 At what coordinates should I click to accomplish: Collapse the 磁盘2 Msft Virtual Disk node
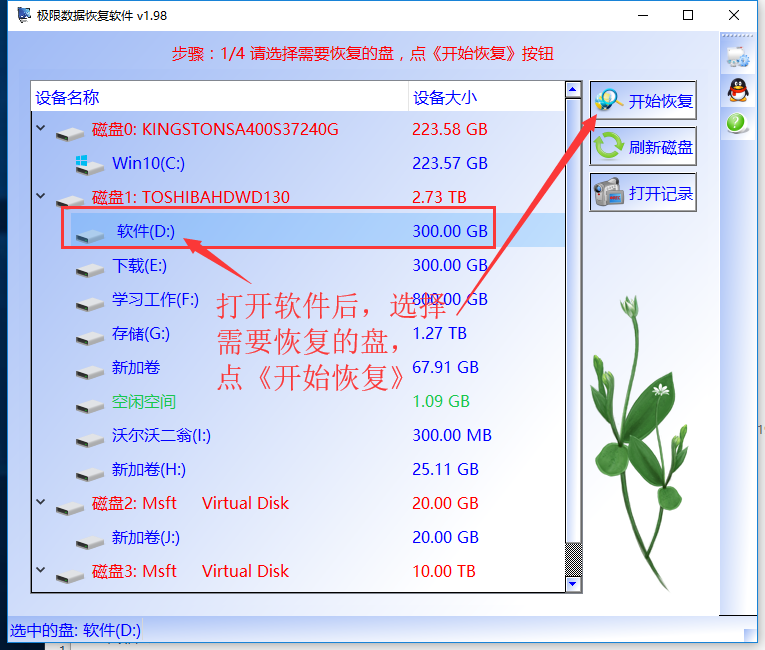pyautogui.click(x=41, y=502)
